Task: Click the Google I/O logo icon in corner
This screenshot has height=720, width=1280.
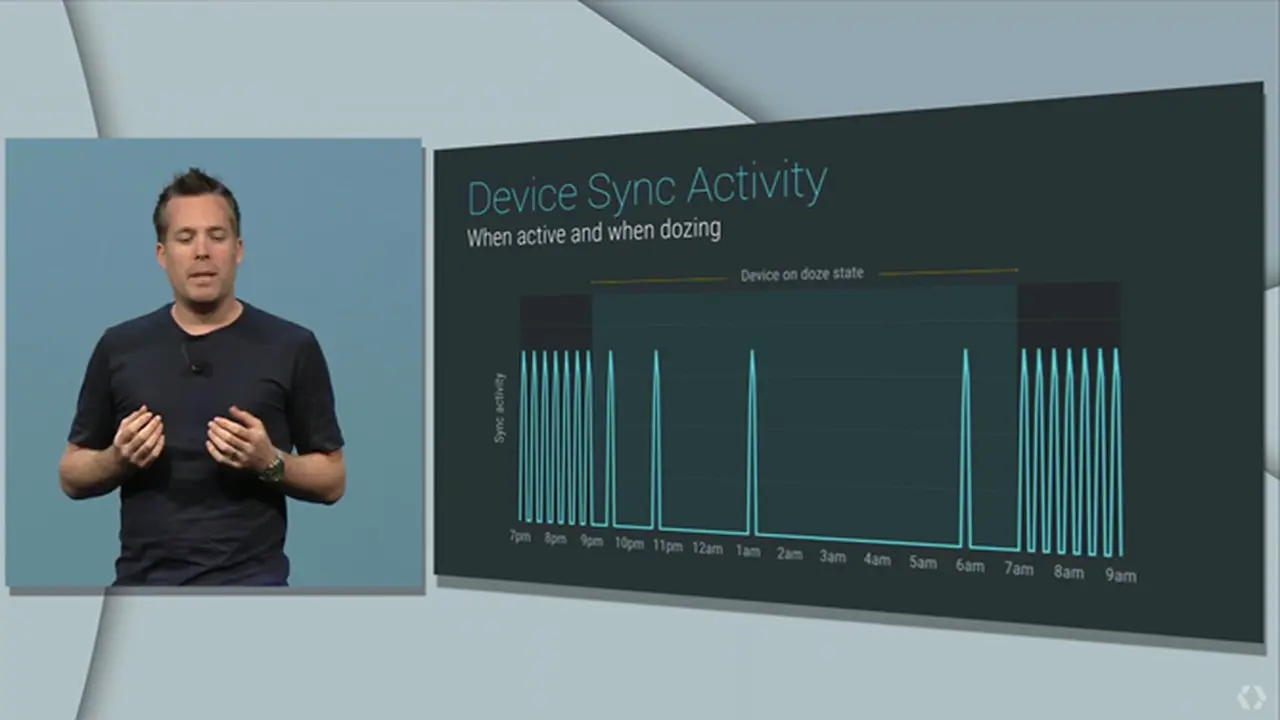Action: (1251, 696)
